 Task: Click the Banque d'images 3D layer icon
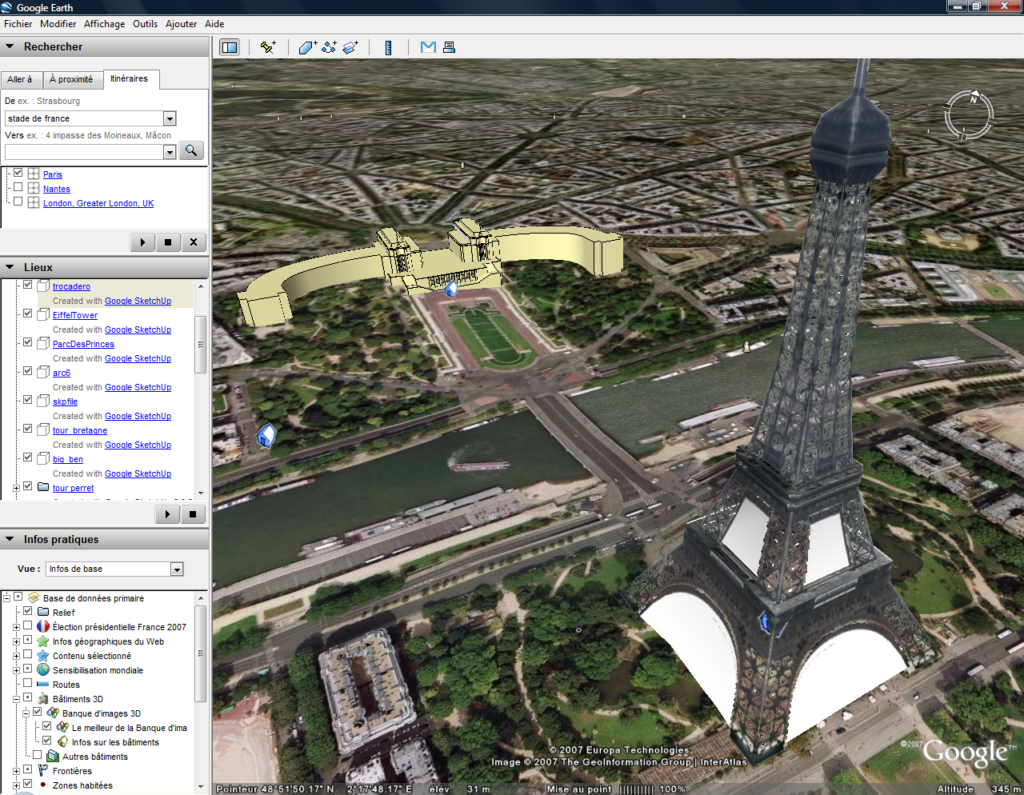click(53, 713)
